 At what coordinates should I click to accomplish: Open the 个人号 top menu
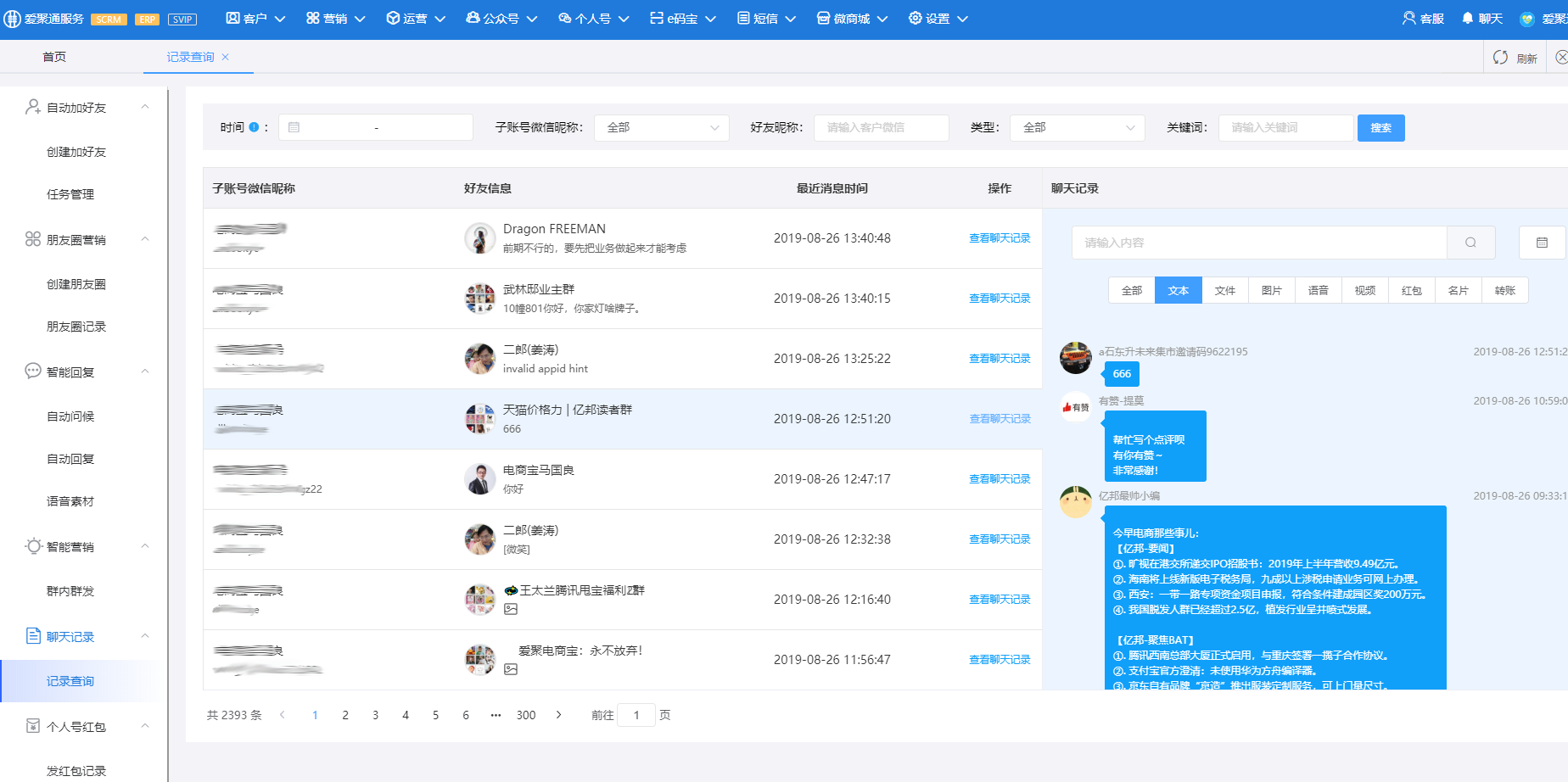click(x=594, y=19)
